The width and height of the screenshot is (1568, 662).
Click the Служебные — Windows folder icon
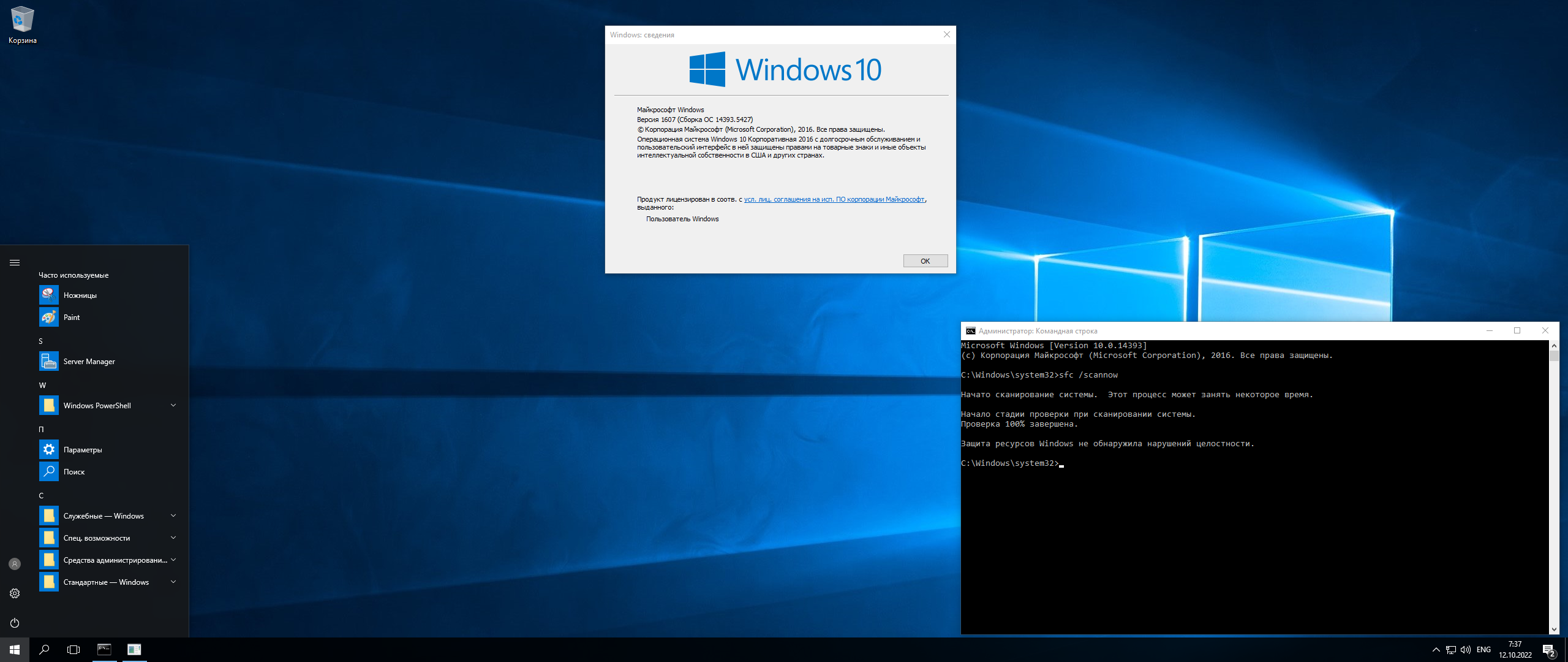[x=49, y=516]
